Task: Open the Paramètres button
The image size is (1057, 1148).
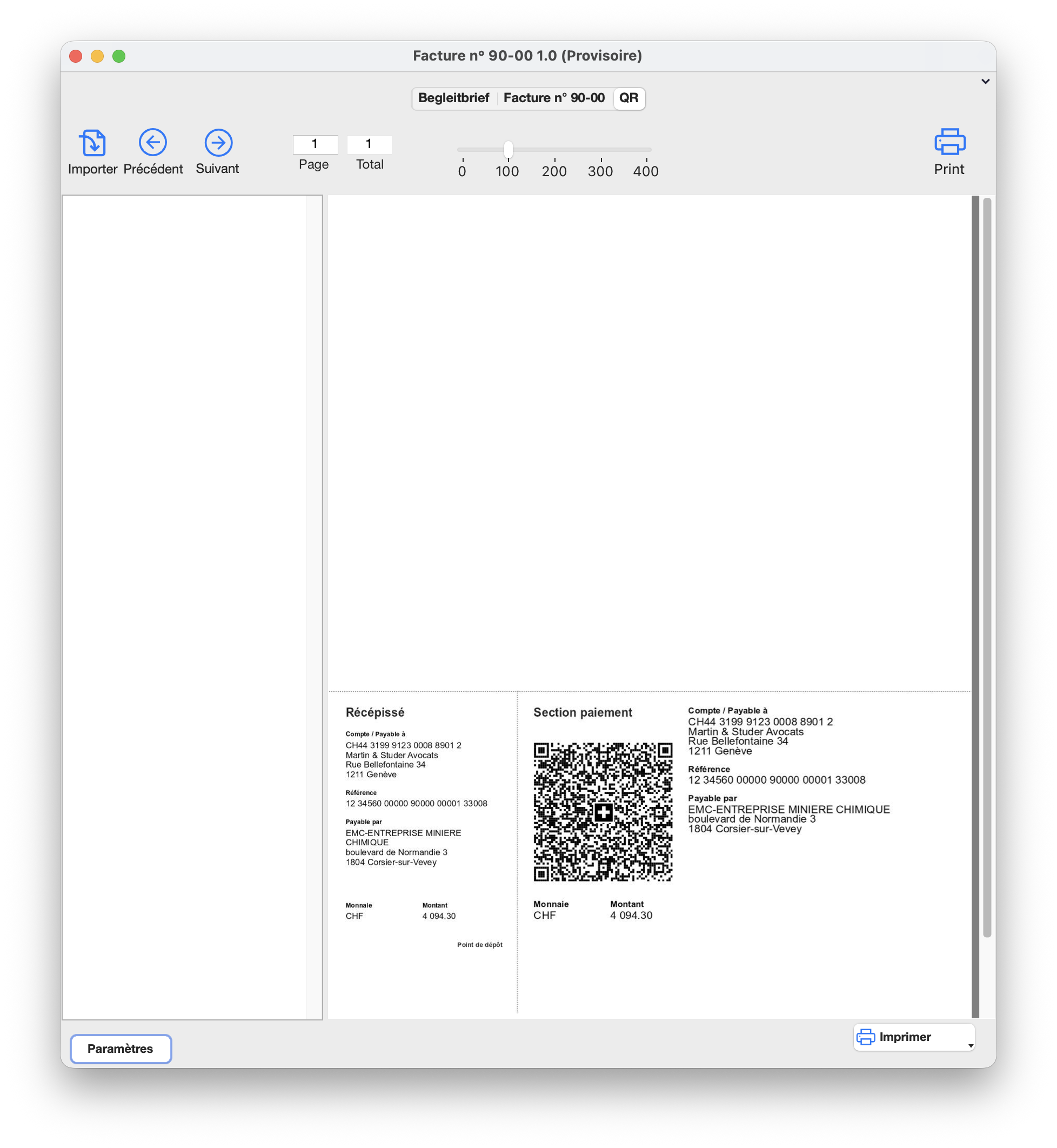Action: pos(121,1049)
